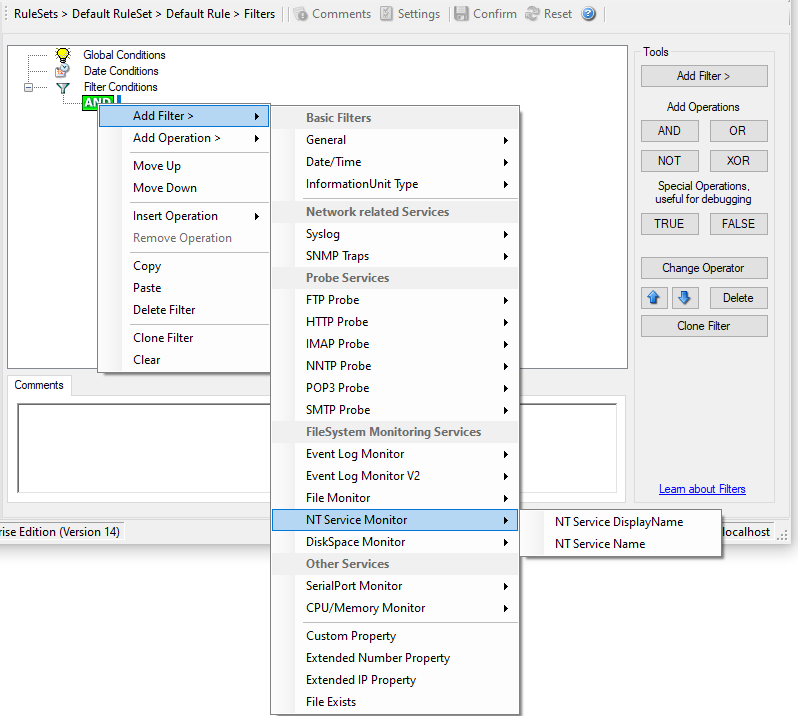Click the Confirm save icon
This screenshot has width=798, height=716.
point(461,14)
